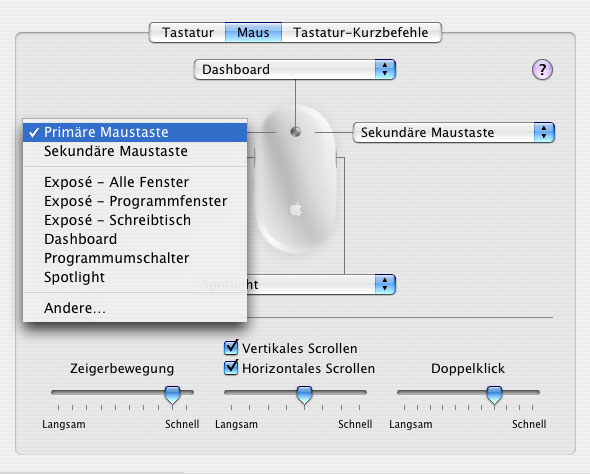Open the help question mark button
This screenshot has width=590, height=474.
click(x=542, y=70)
